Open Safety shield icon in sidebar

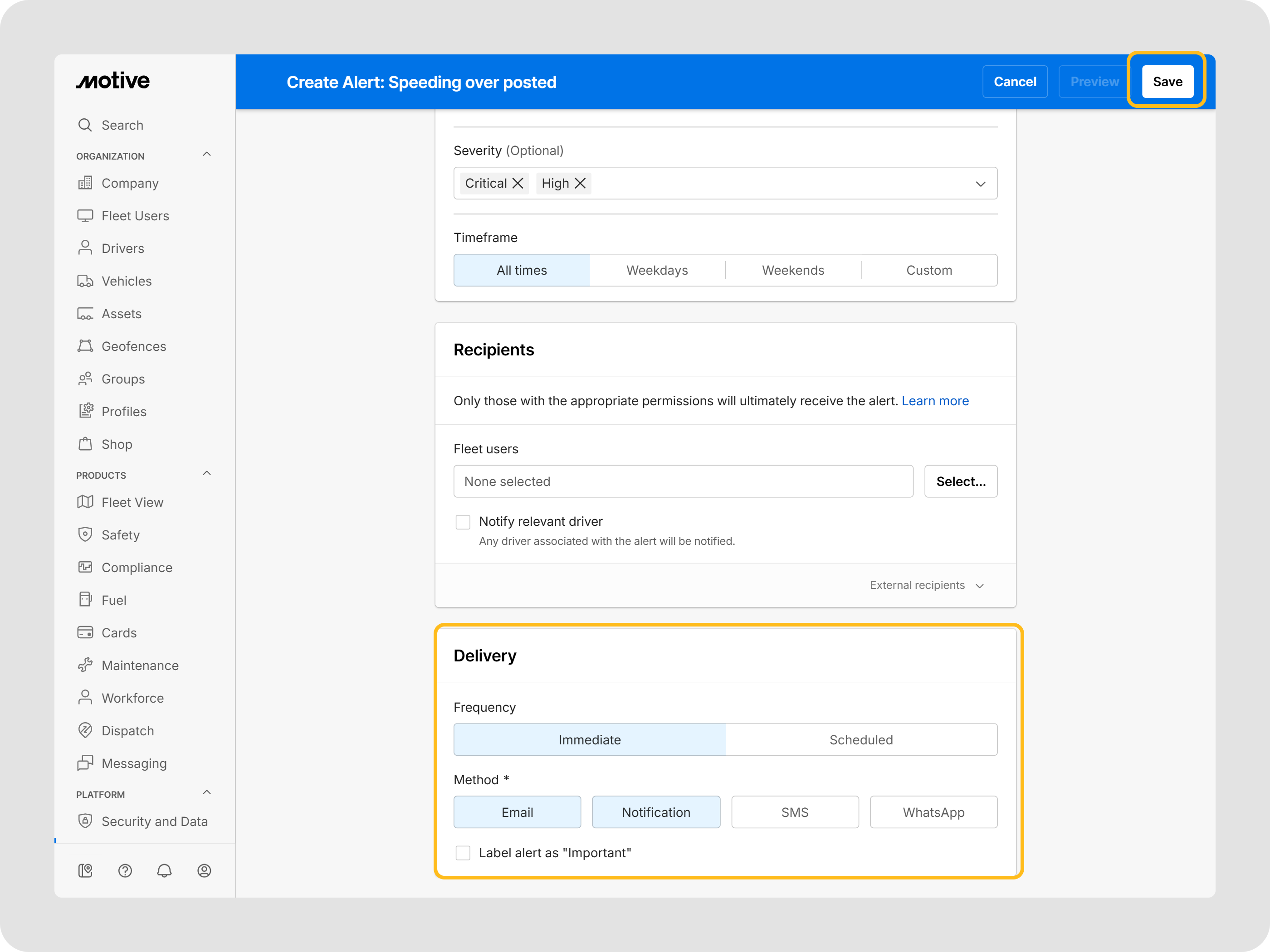point(85,534)
